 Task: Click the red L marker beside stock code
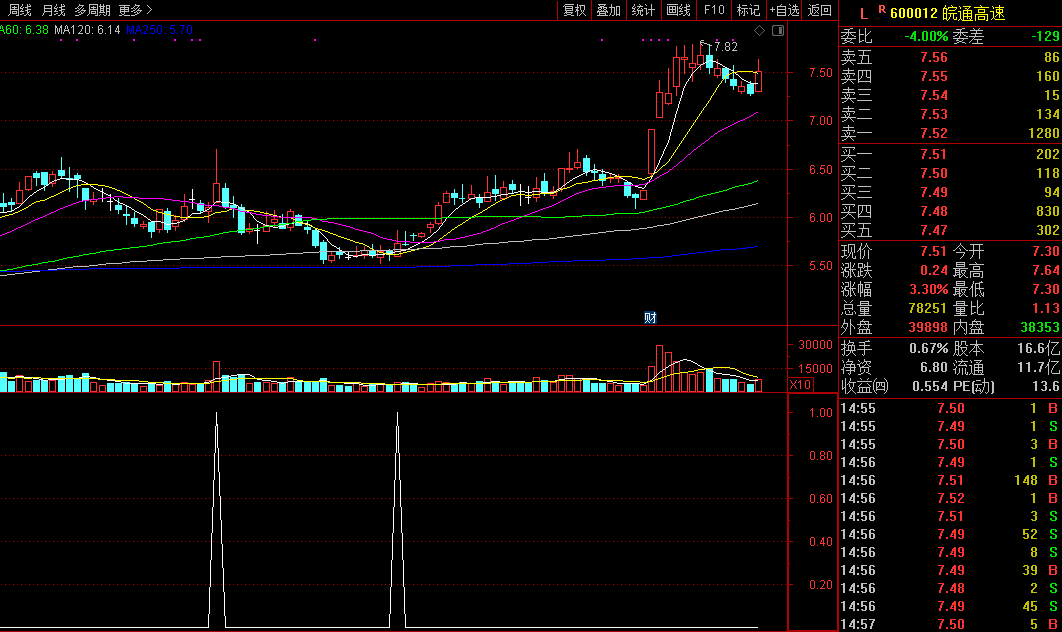click(864, 14)
